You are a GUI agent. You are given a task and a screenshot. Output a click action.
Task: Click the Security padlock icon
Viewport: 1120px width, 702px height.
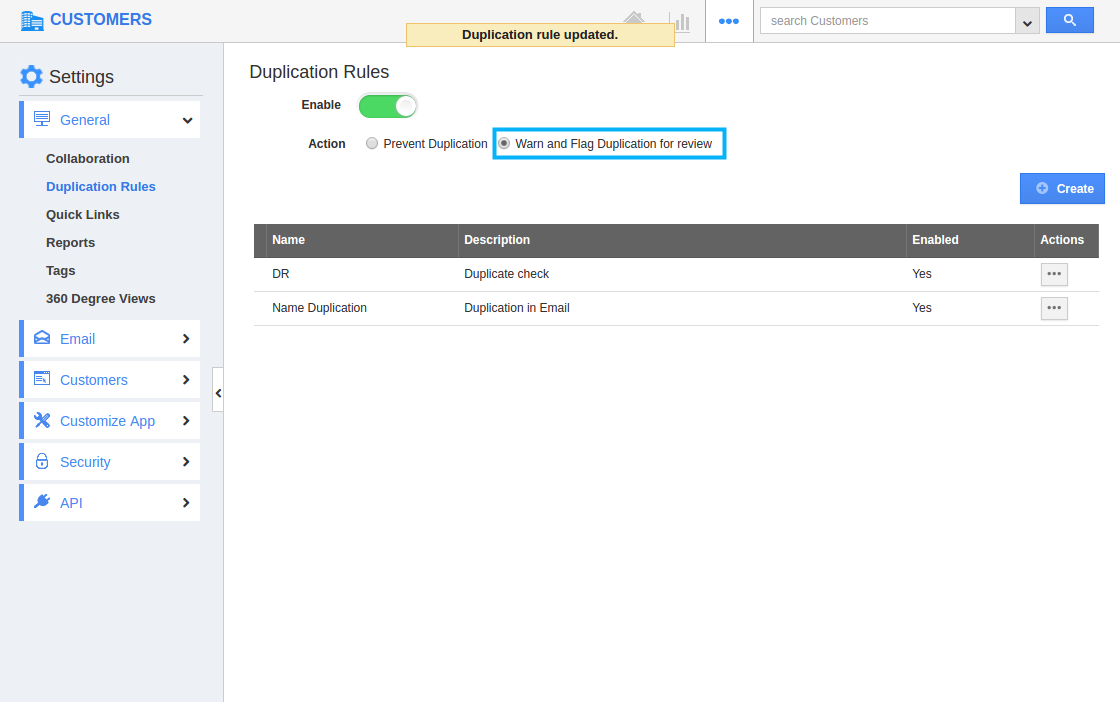point(42,462)
